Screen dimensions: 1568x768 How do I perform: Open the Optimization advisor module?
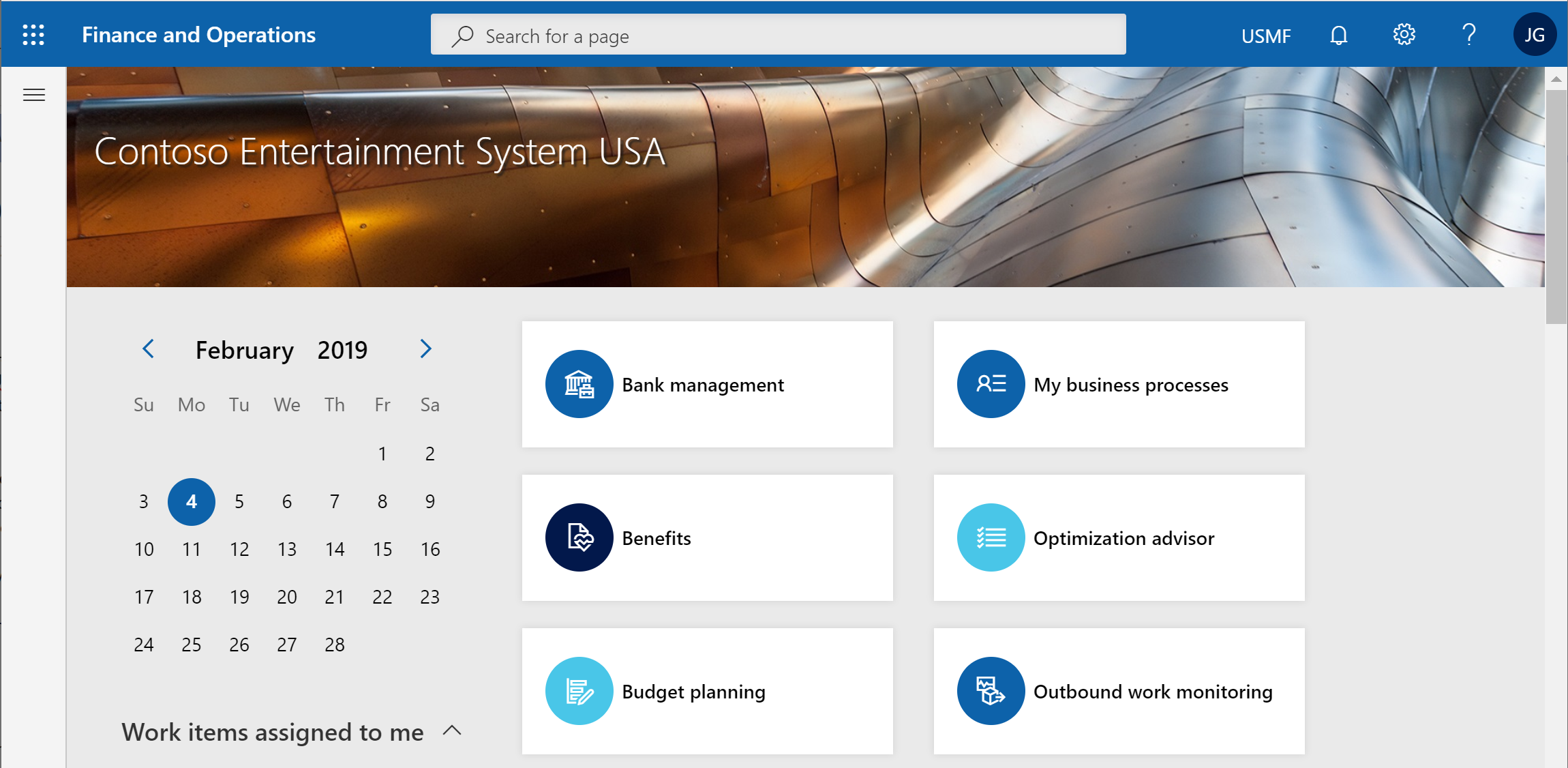click(1120, 537)
